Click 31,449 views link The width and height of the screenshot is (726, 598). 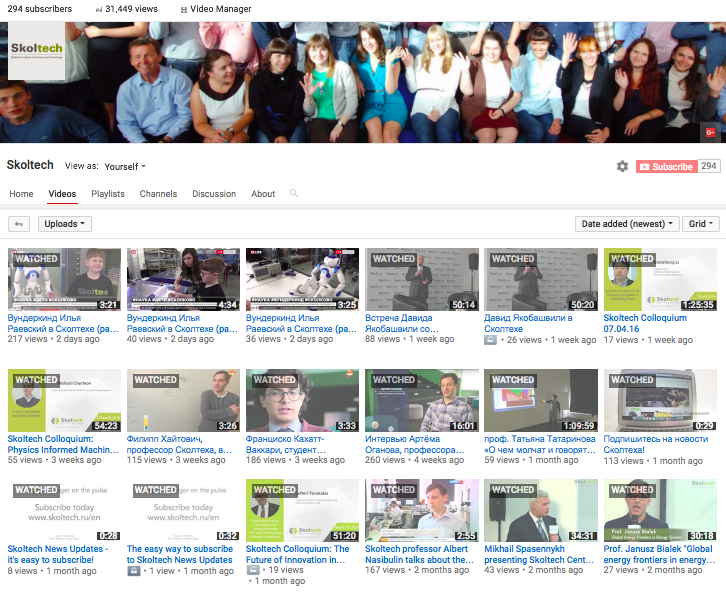point(131,9)
